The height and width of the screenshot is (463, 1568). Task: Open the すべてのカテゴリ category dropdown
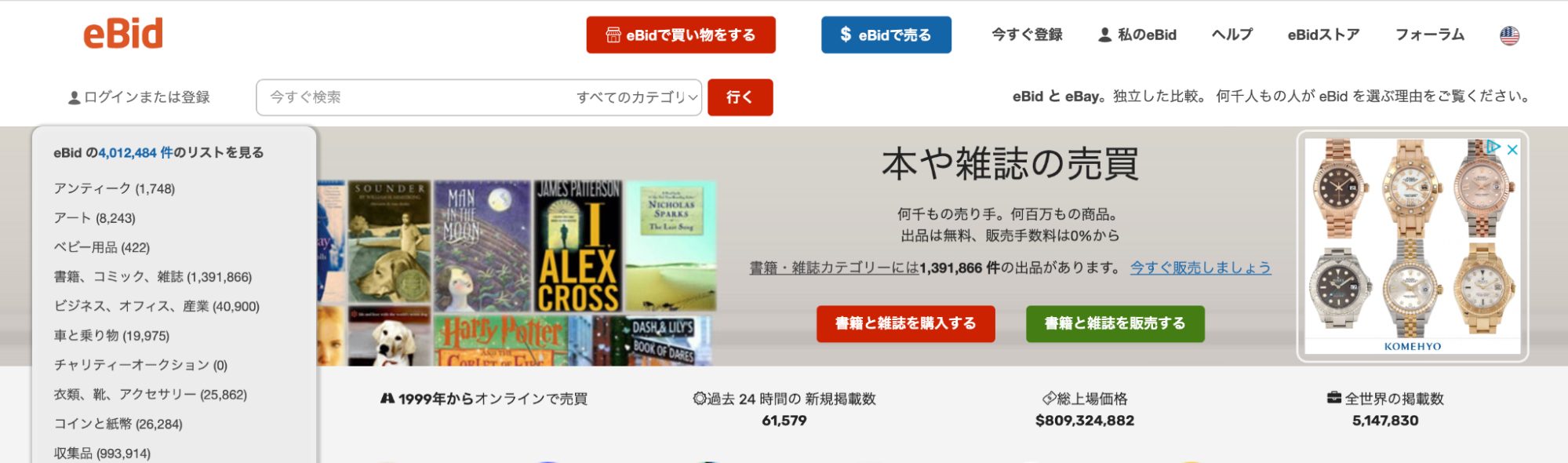coord(636,97)
